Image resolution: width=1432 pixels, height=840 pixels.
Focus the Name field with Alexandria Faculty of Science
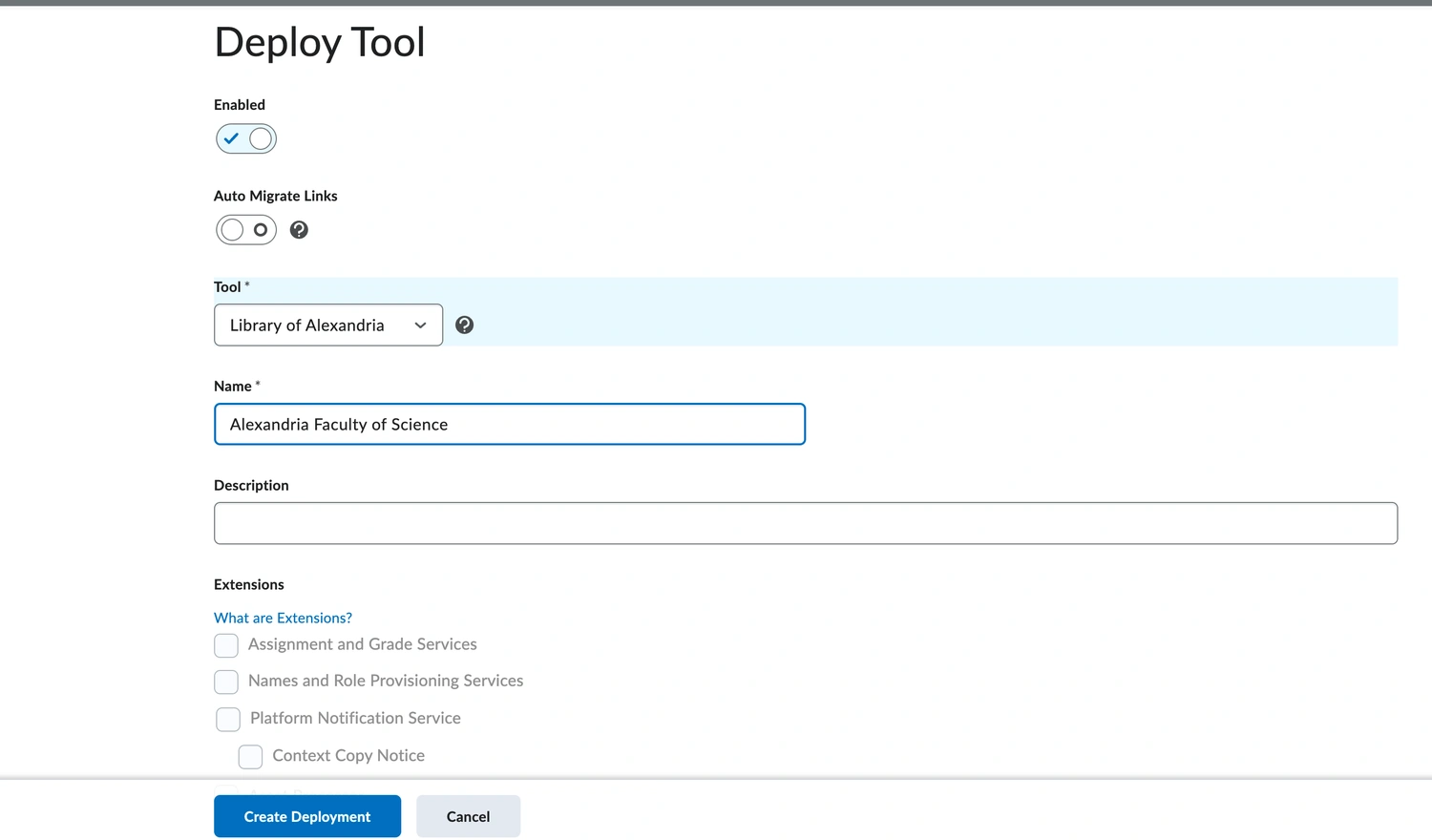point(510,425)
